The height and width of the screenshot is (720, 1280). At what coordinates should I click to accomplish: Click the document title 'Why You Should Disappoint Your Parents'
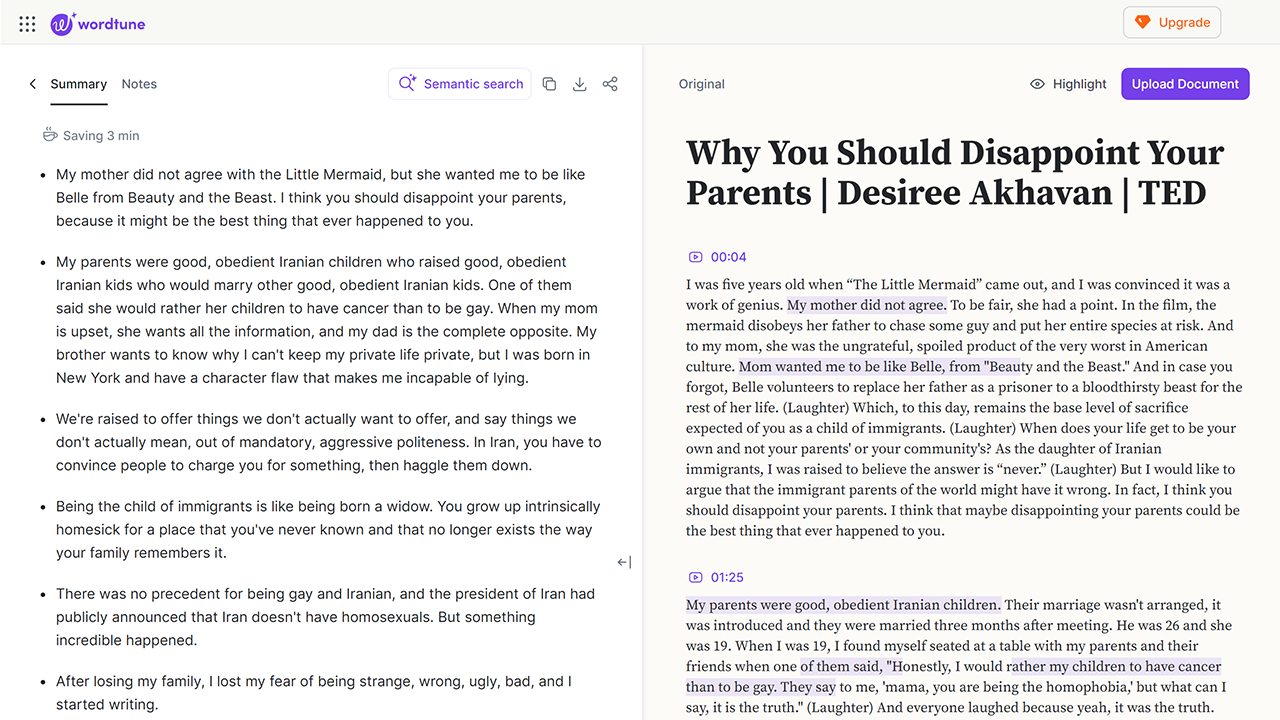(x=955, y=172)
